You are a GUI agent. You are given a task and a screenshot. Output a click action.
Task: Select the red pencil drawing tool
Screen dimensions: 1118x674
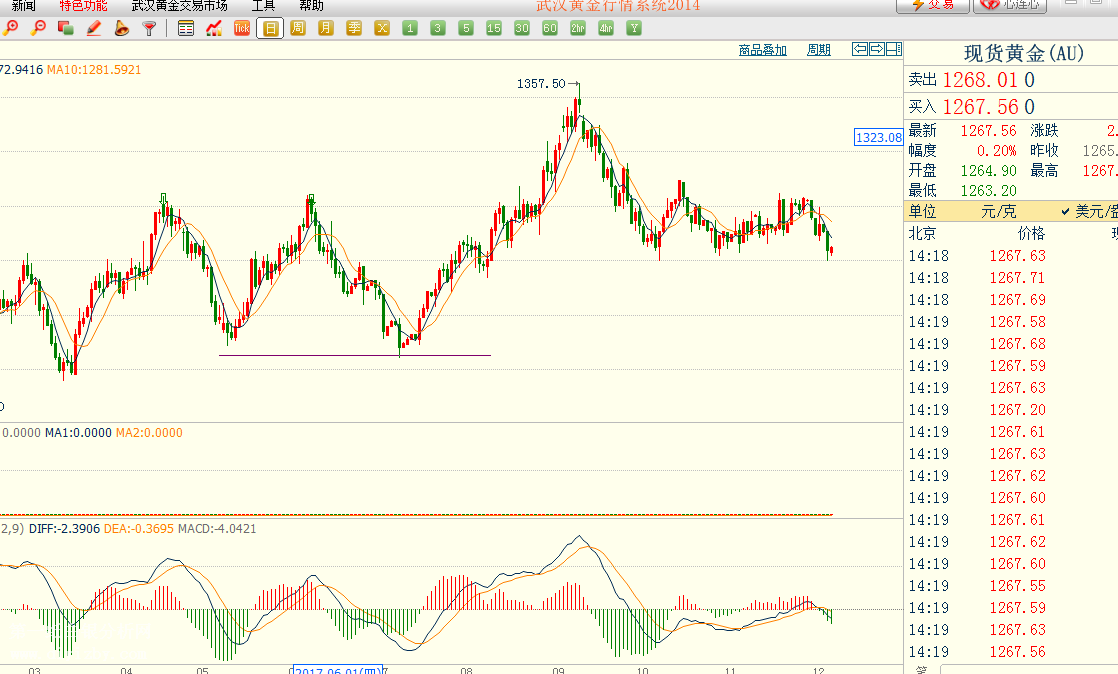click(94, 28)
